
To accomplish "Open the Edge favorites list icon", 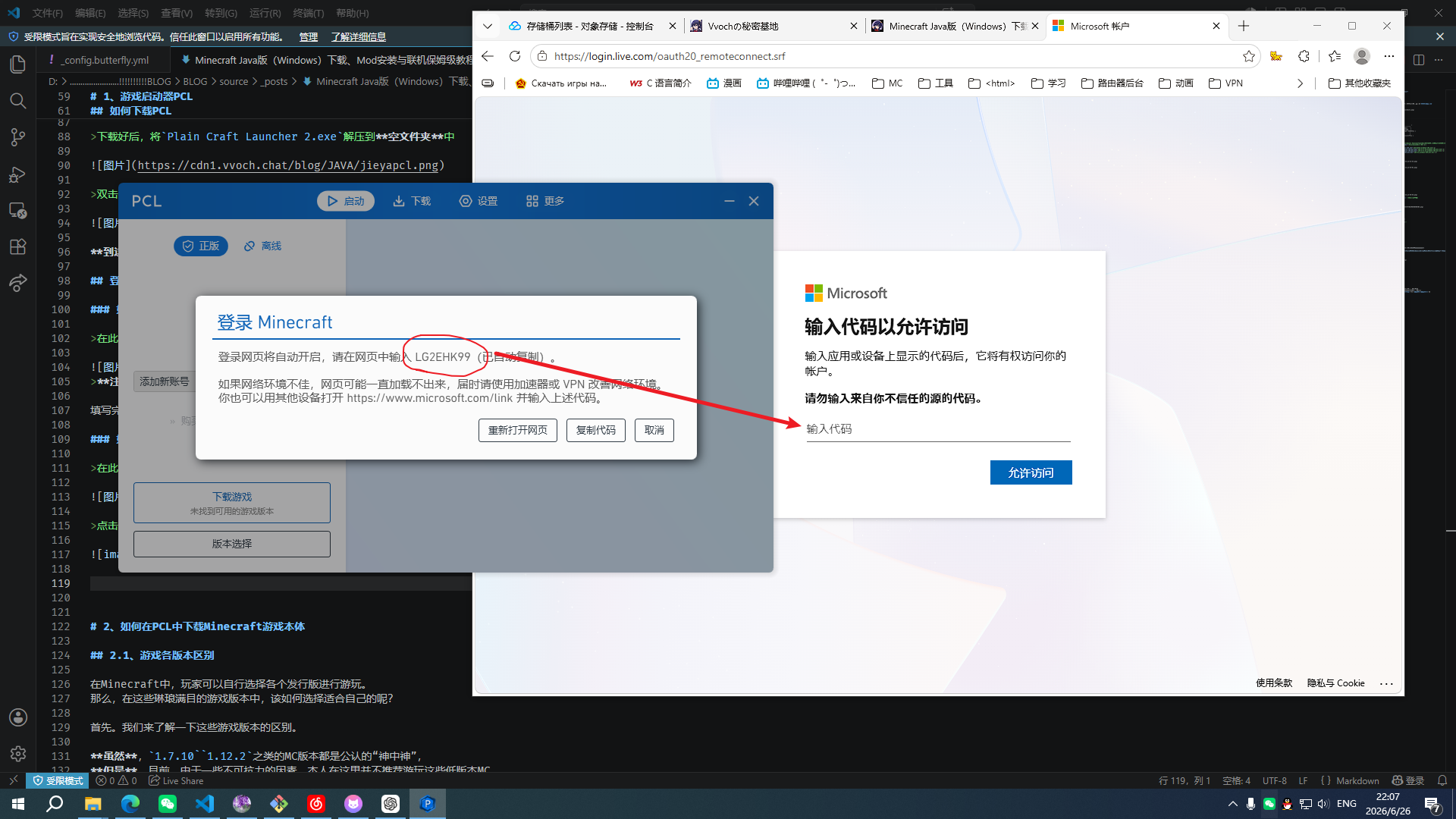I will [x=1335, y=56].
